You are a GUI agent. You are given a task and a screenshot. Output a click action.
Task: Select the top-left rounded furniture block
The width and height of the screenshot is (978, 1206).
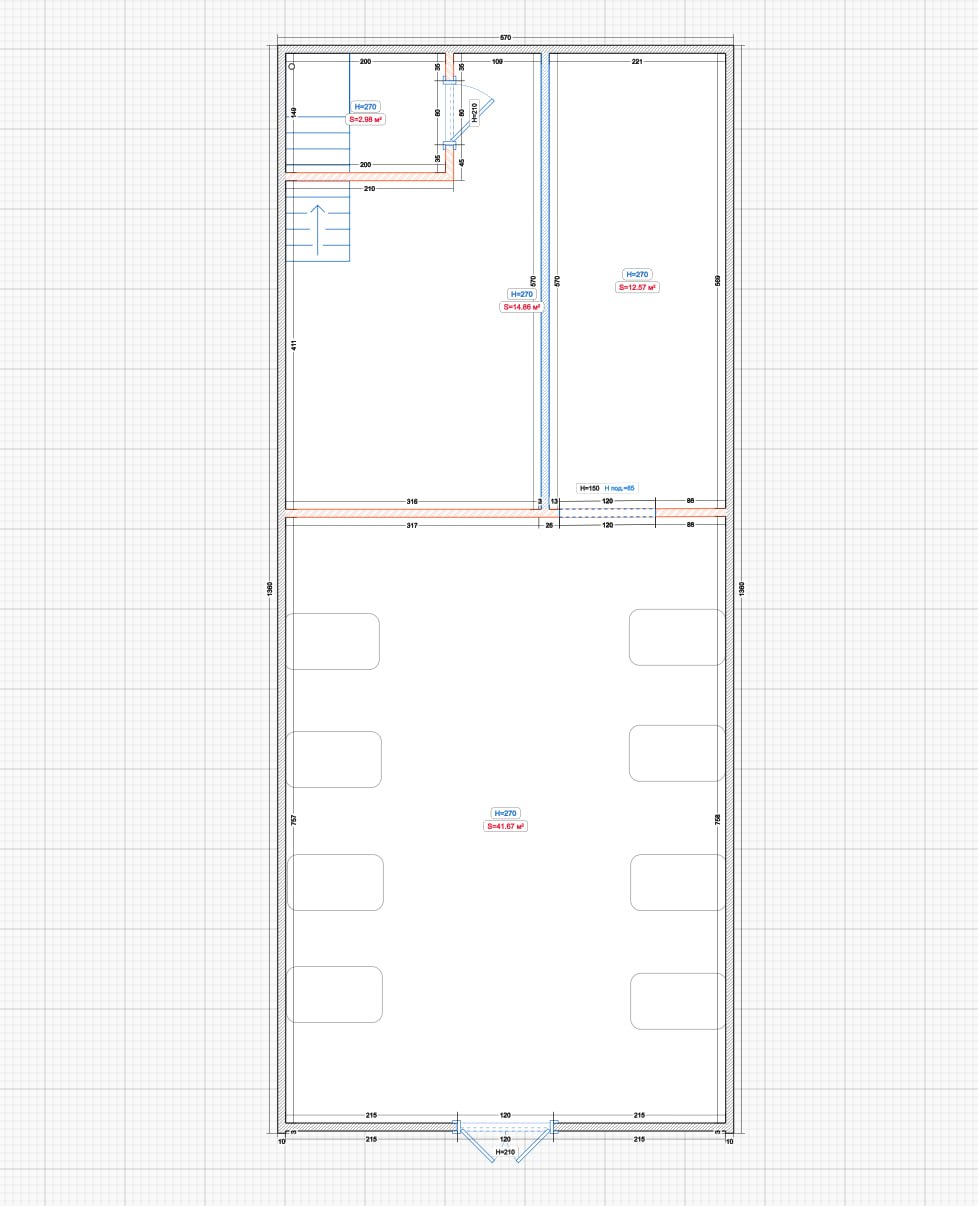point(333,641)
